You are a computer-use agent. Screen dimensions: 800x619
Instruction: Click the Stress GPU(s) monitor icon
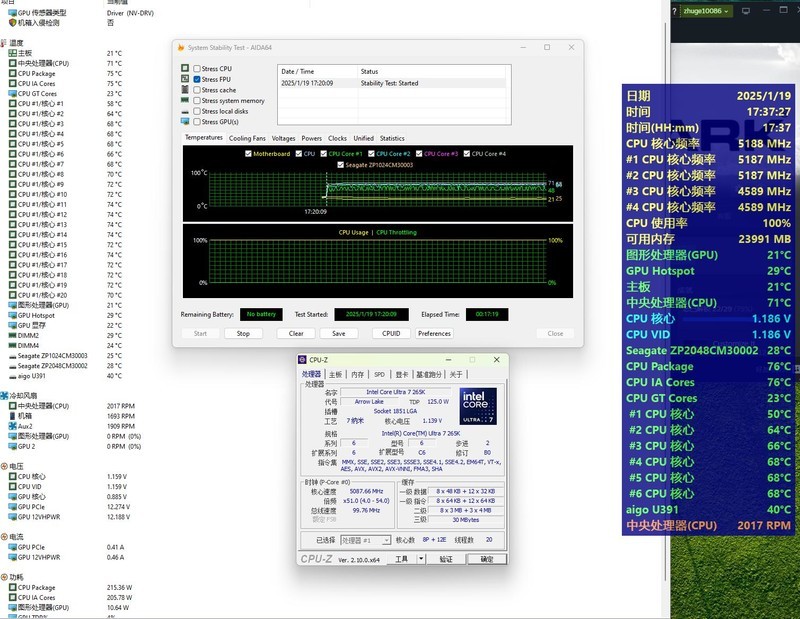(184, 122)
